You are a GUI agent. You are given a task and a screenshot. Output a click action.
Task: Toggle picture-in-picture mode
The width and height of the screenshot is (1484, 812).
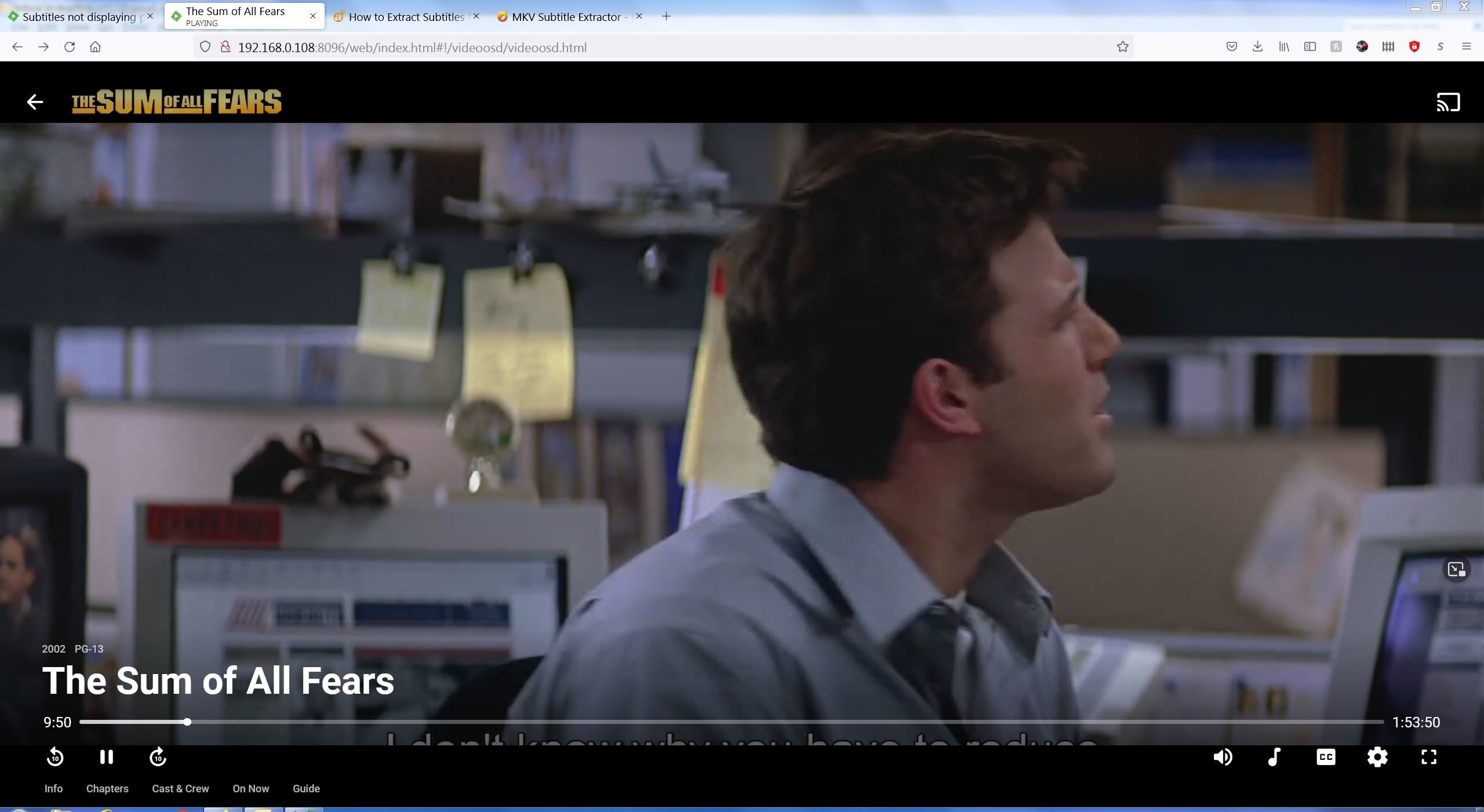[1456, 570]
